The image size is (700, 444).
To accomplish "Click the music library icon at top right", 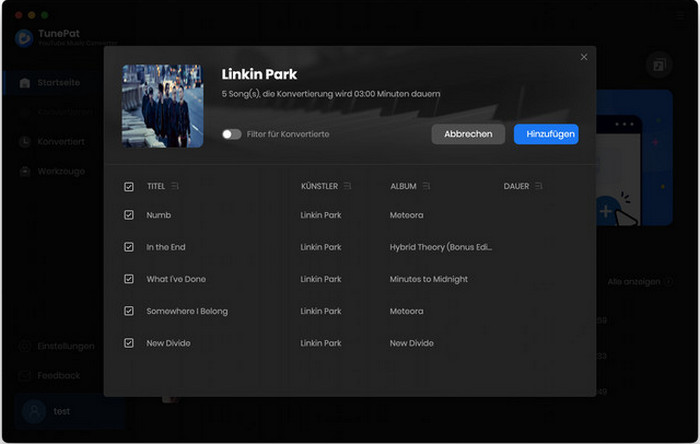I will click(x=659, y=66).
